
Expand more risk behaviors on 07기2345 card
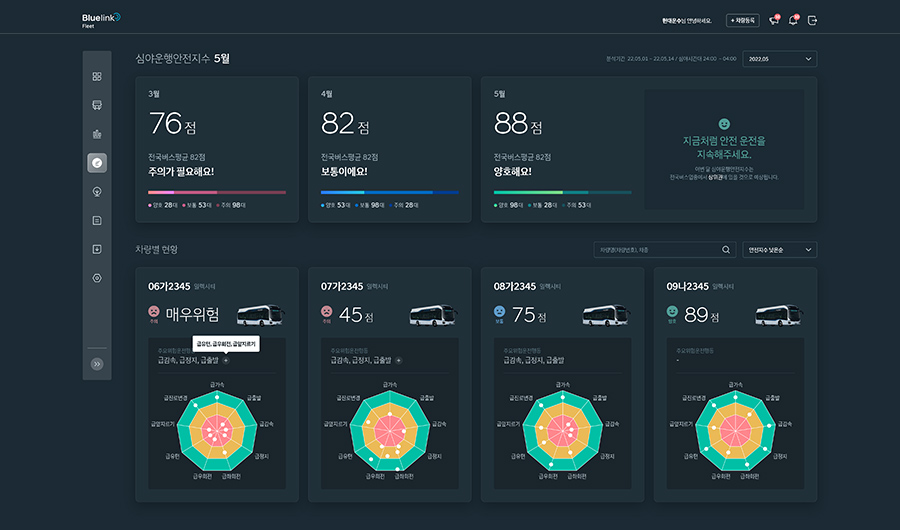point(398,360)
